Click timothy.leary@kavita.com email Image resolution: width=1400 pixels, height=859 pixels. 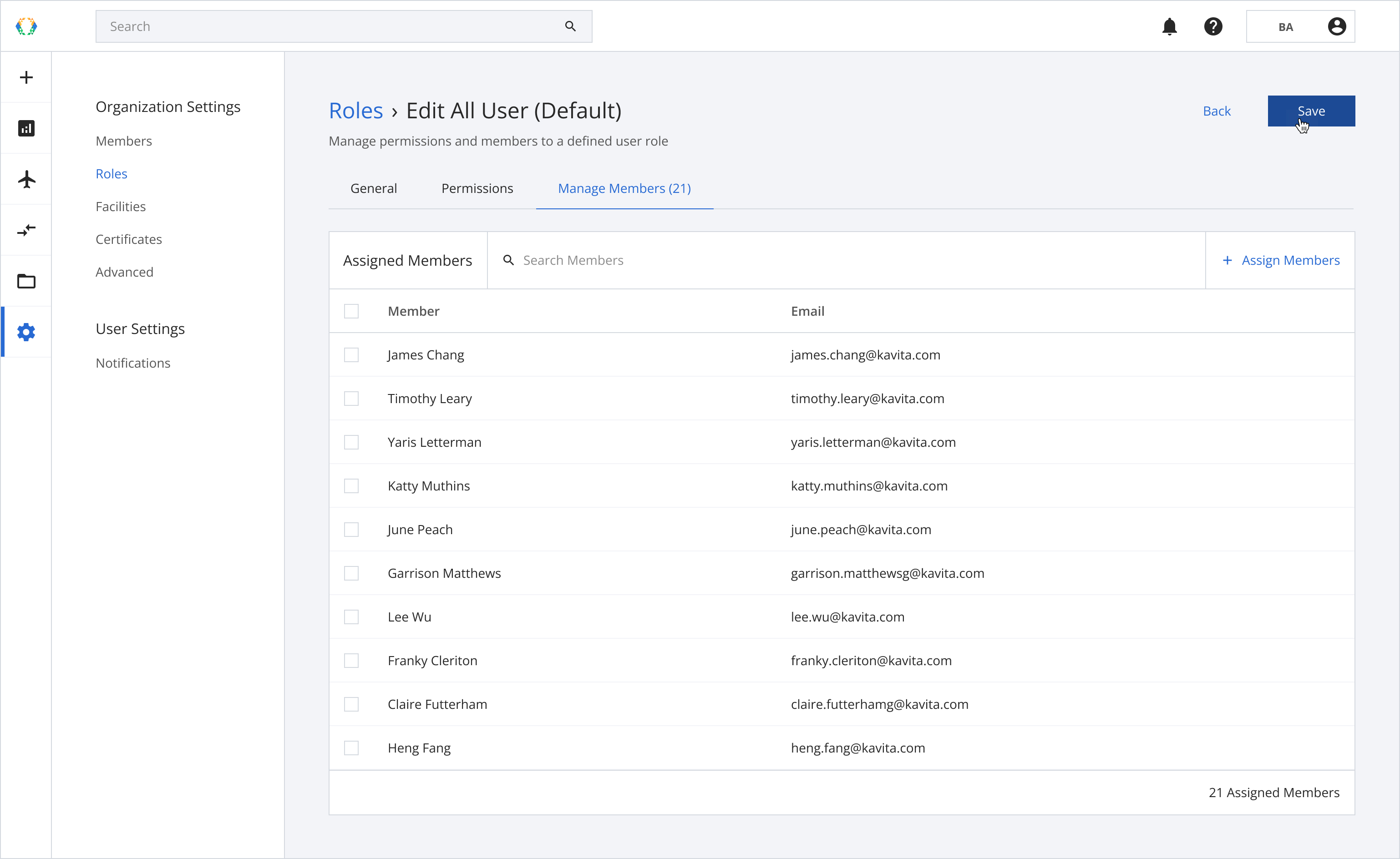[x=867, y=399]
